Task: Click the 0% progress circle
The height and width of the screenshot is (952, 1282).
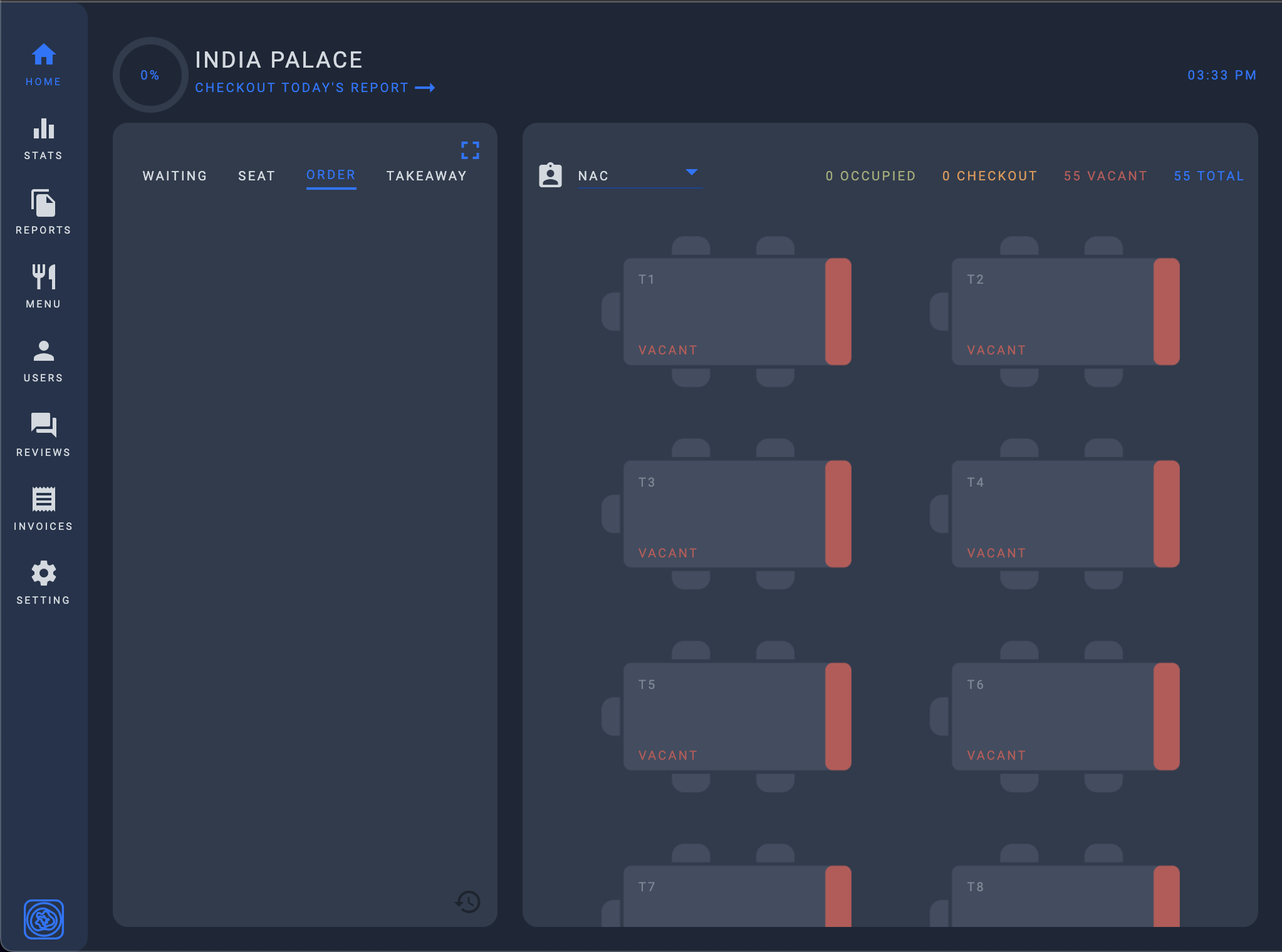Action: [x=150, y=75]
